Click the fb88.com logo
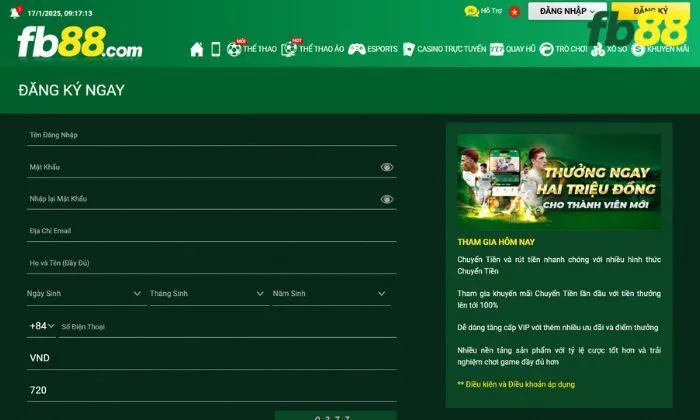700x420 pixels. [79, 42]
